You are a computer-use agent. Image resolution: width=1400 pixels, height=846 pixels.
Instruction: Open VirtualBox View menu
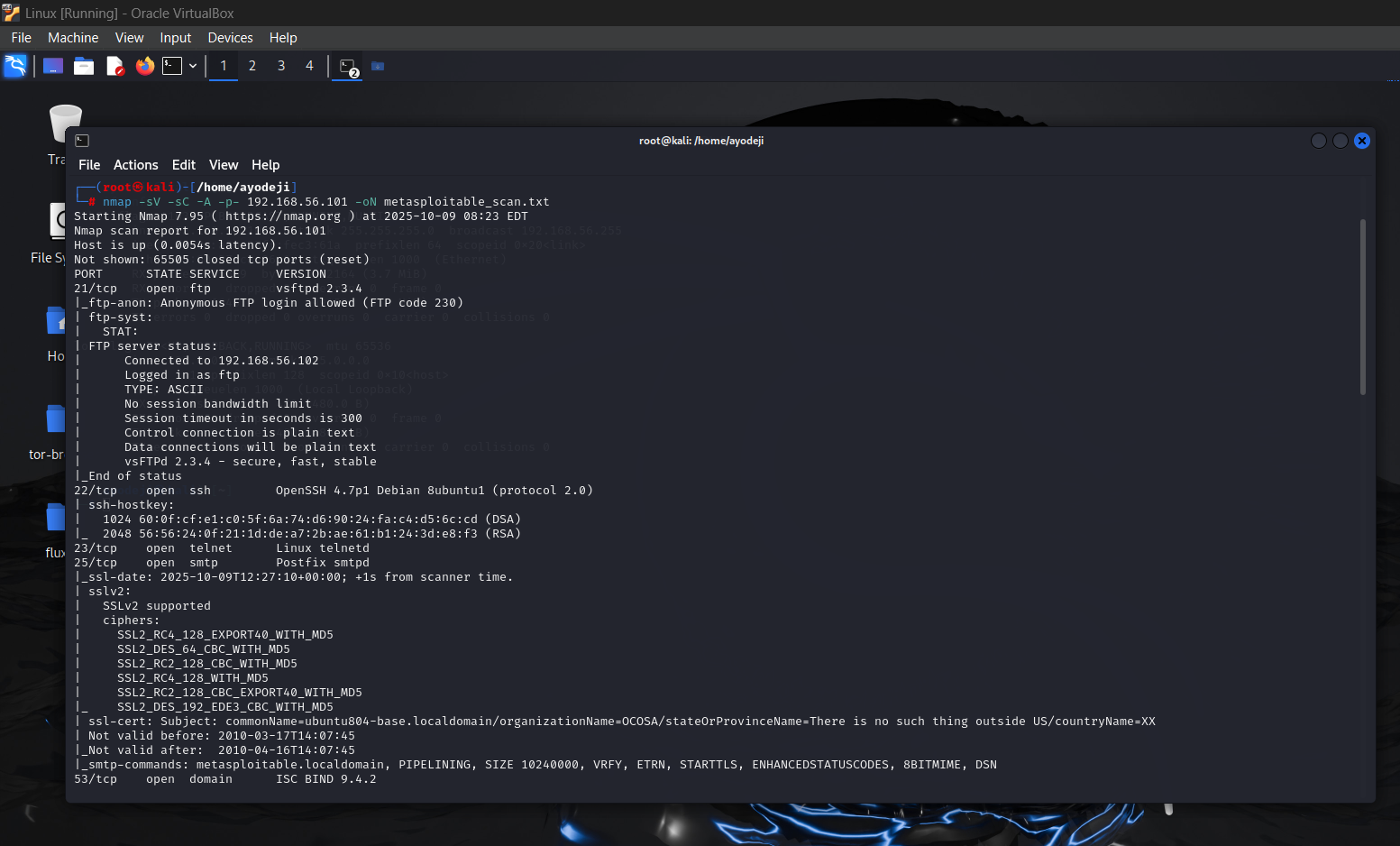pos(129,38)
